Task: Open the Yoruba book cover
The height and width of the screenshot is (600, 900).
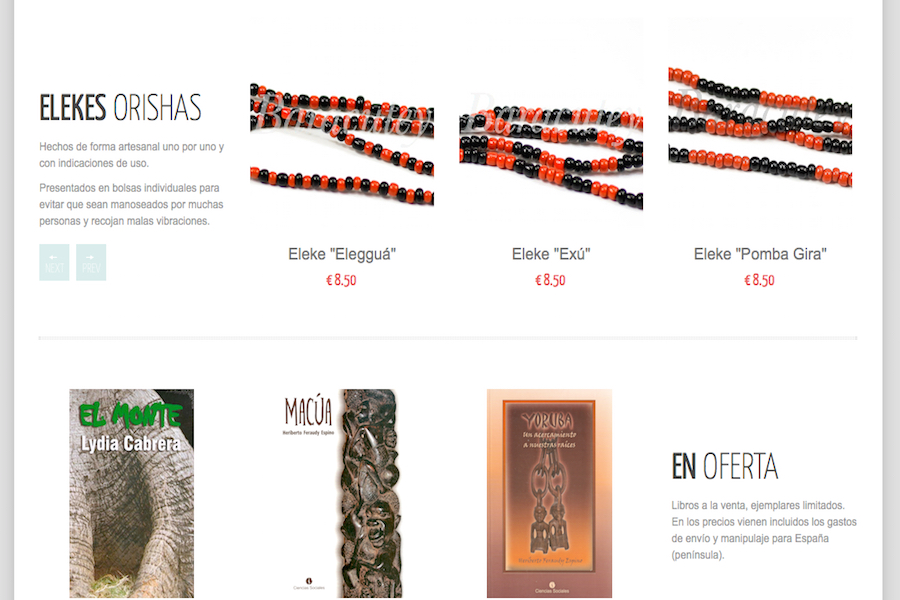Action: tap(549, 494)
